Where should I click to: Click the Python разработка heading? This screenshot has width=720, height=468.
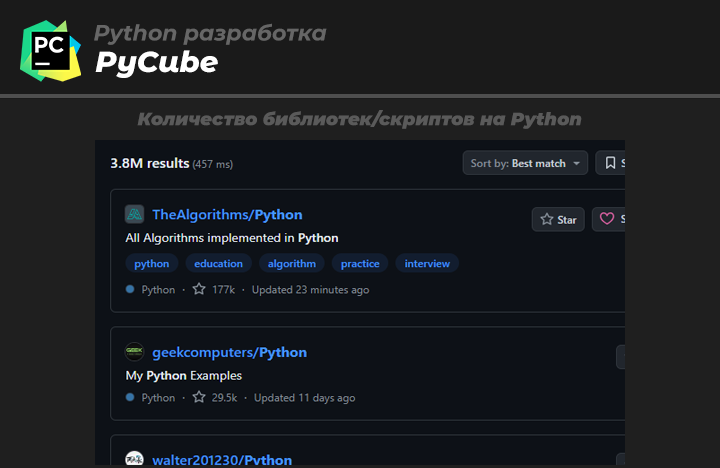pyautogui.click(x=210, y=33)
